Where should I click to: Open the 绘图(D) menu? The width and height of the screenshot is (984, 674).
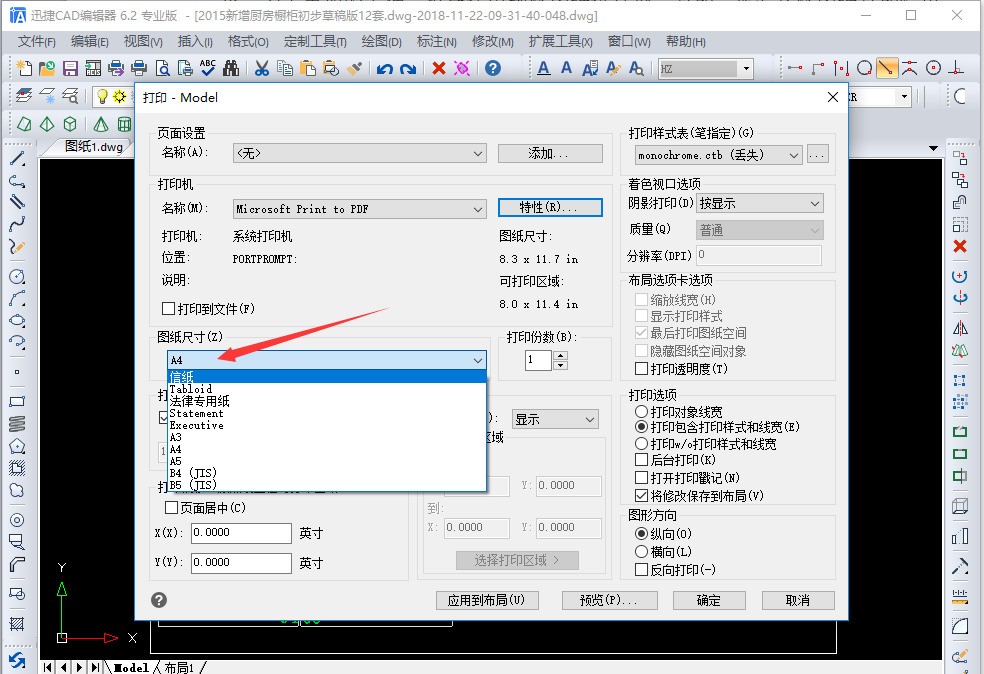[382, 41]
